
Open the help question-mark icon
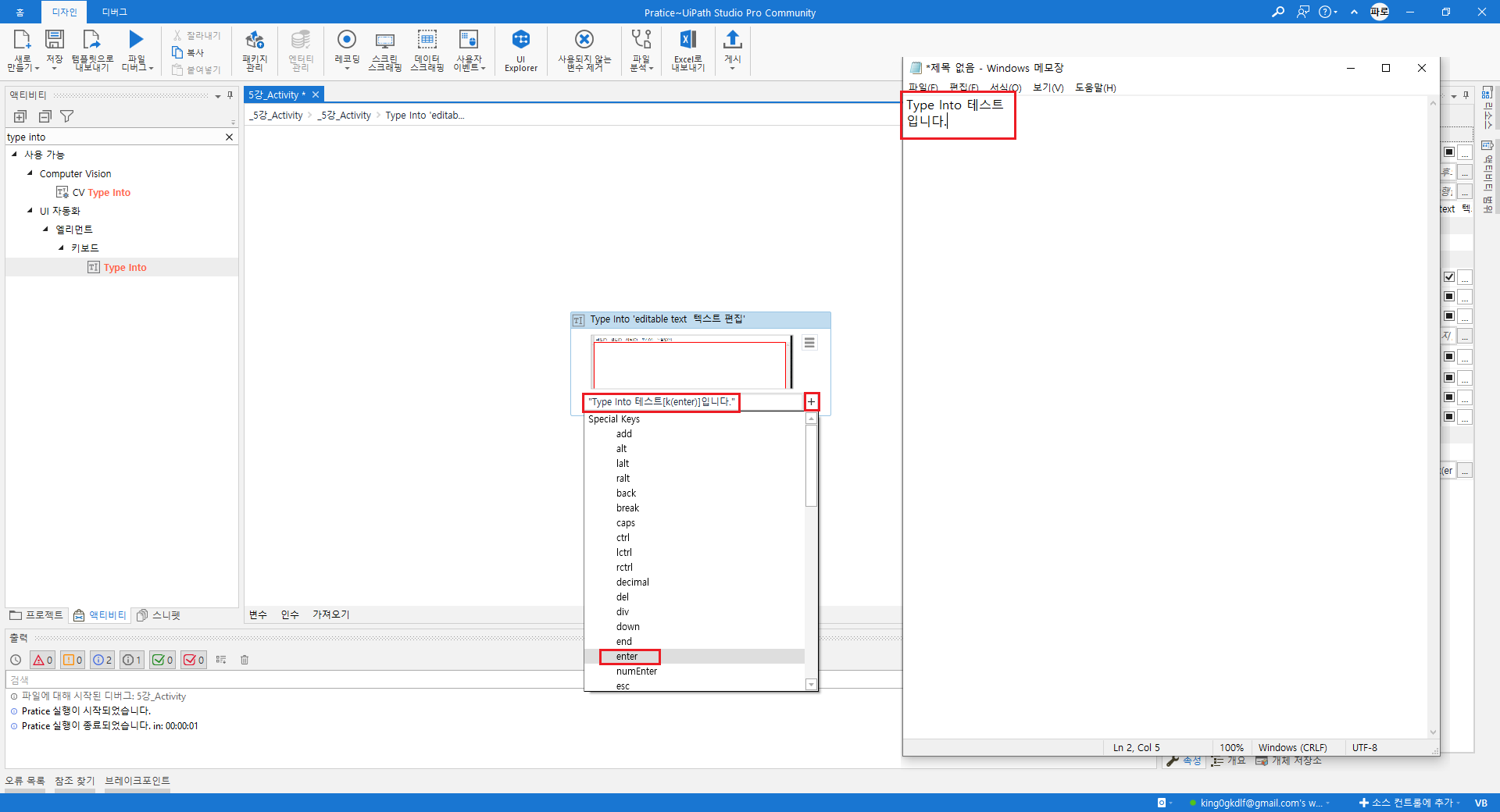(1325, 12)
